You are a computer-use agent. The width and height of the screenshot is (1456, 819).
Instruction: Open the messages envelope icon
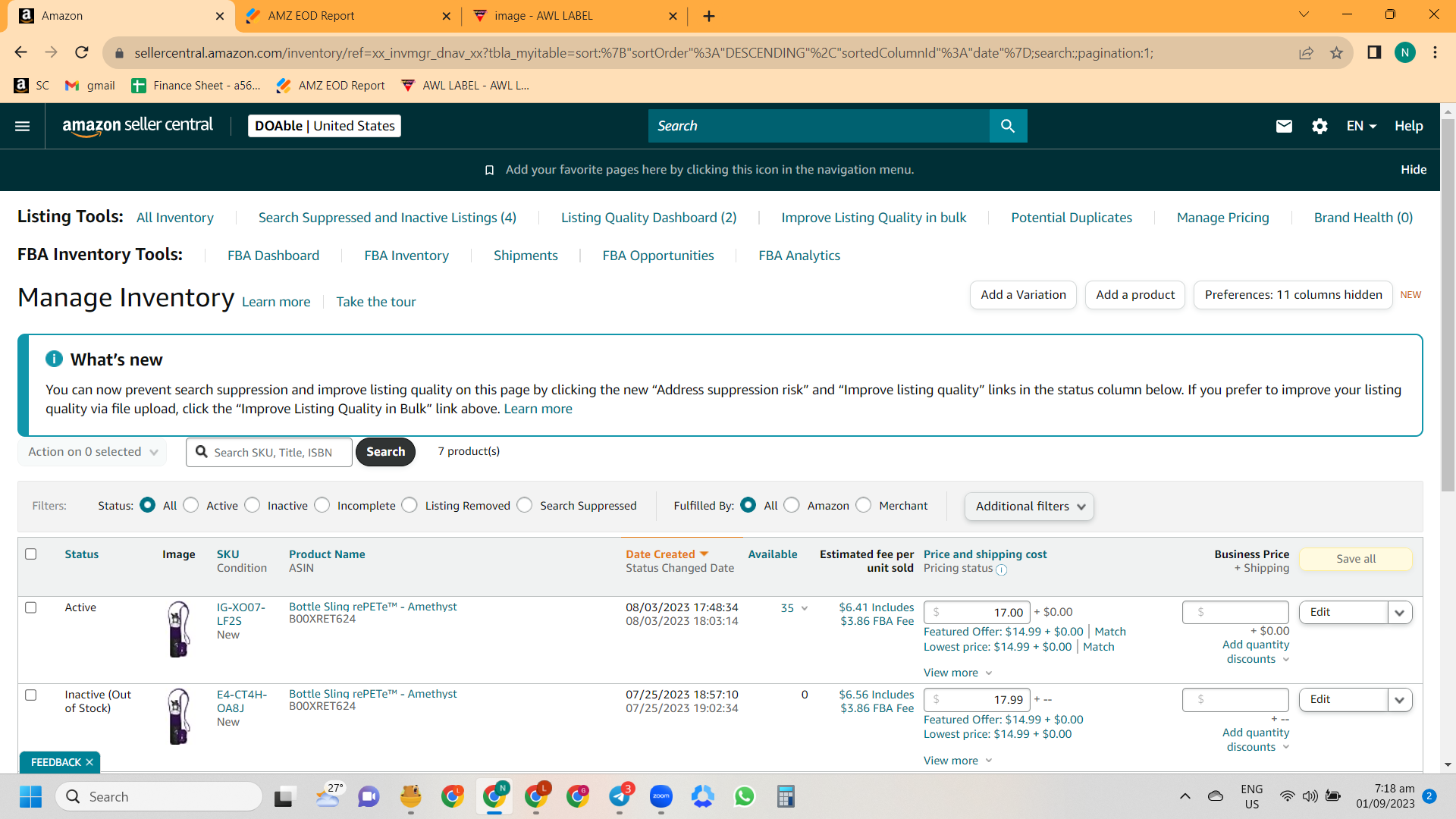pyautogui.click(x=1284, y=126)
